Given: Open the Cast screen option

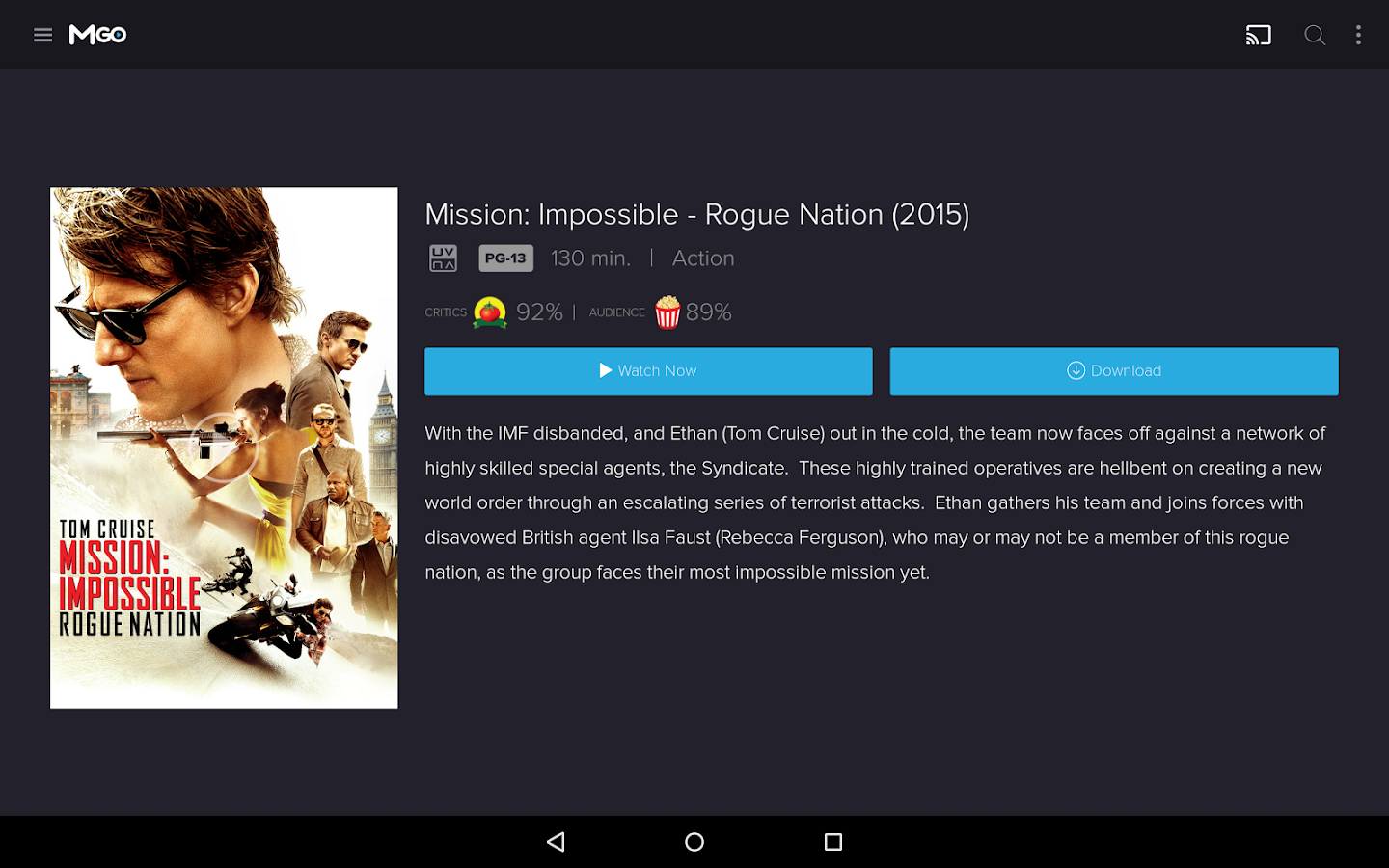Looking at the screenshot, I should (1258, 36).
